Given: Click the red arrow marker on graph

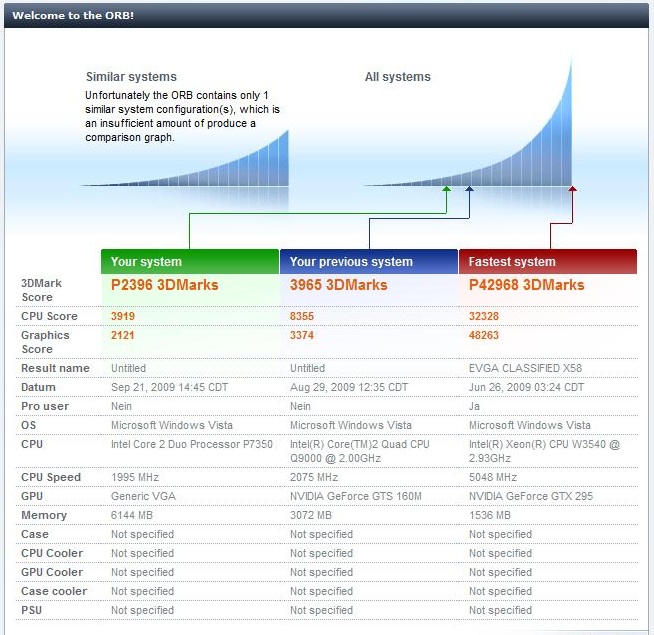Looking at the screenshot, I should (x=573, y=189).
